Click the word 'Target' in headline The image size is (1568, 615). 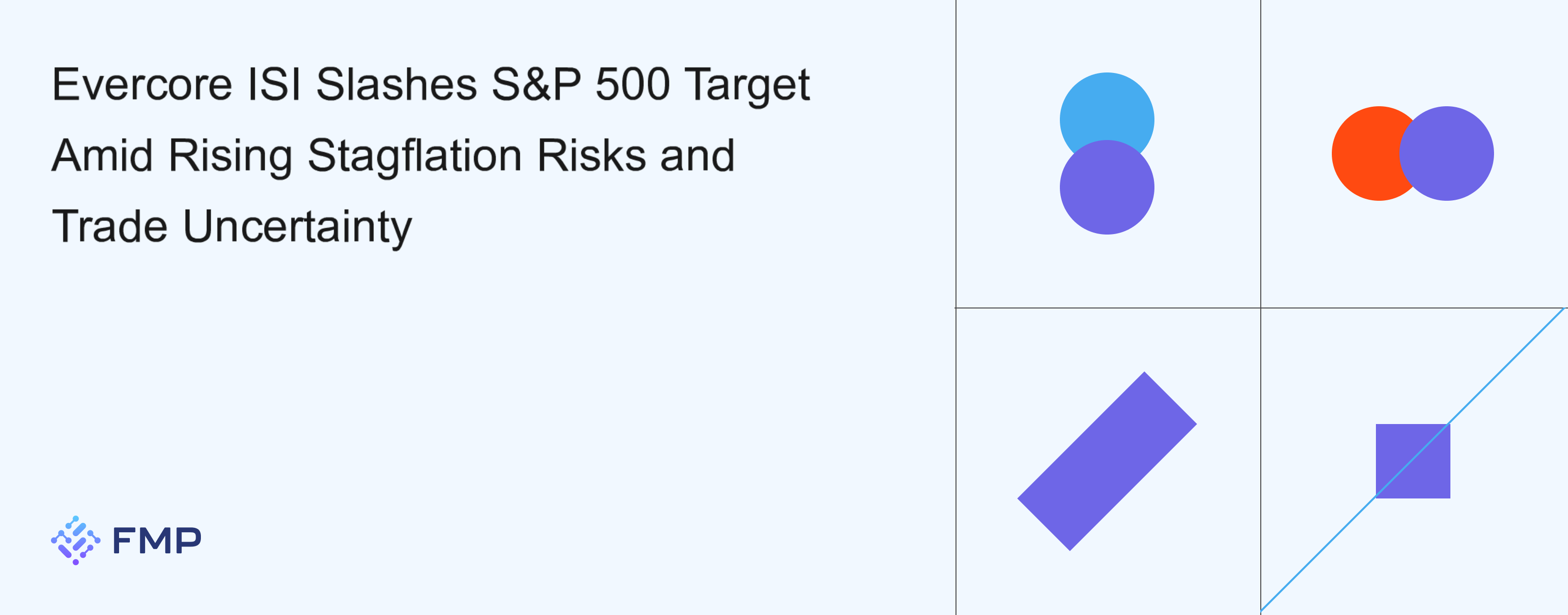[747, 86]
